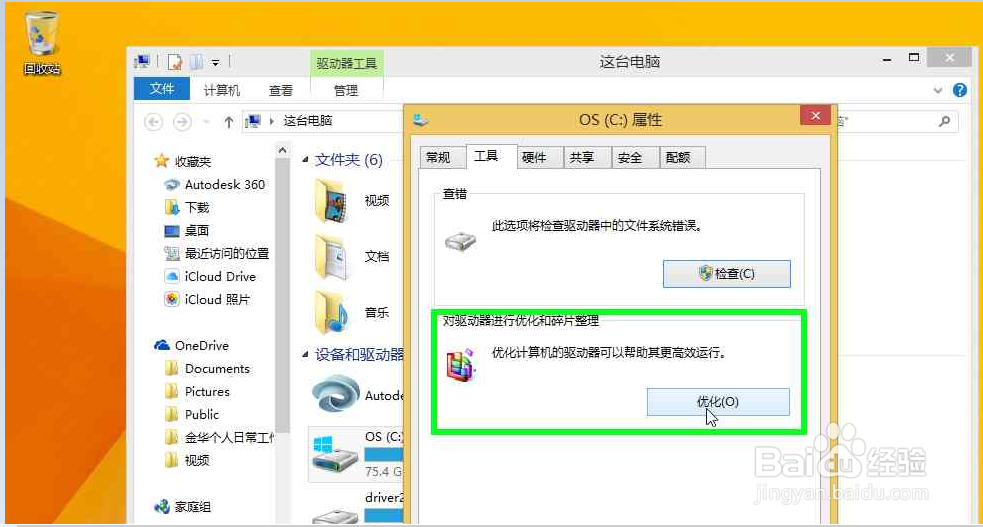Select the Autodesk 360 drive icon
The image size is (983, 527).
[x=336, y=395]
